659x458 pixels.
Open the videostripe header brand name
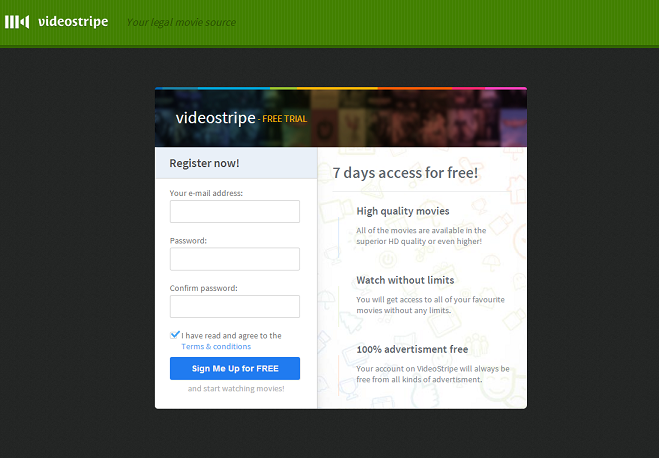click(73, 21)
